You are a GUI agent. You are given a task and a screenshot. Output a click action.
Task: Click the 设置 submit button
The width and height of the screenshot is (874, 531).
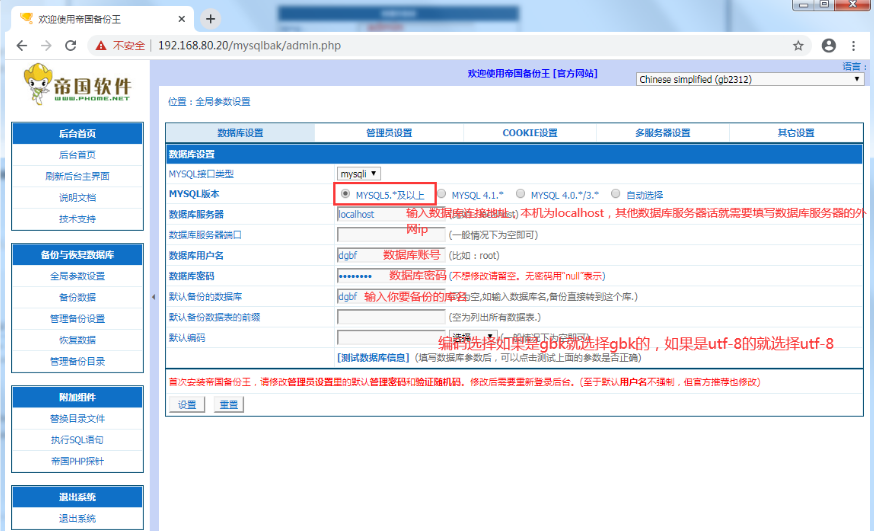point(187,405)
